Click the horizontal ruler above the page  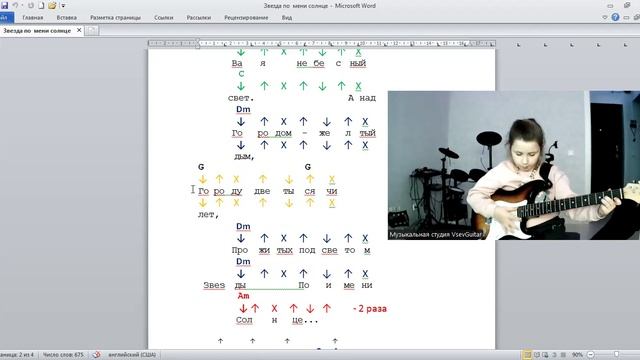pyautogui.click(x=322, y=43)
